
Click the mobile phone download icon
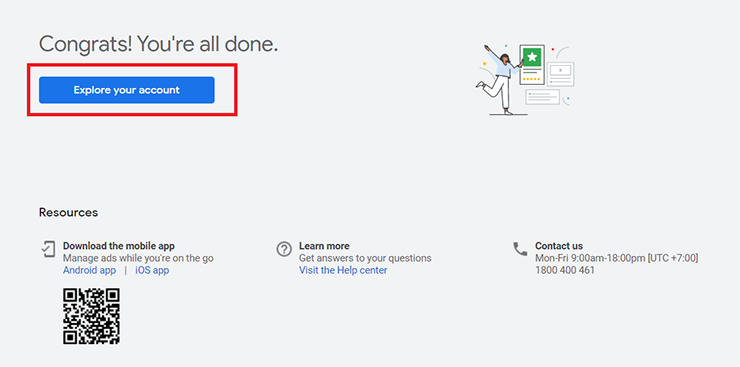tap(48, 249)
